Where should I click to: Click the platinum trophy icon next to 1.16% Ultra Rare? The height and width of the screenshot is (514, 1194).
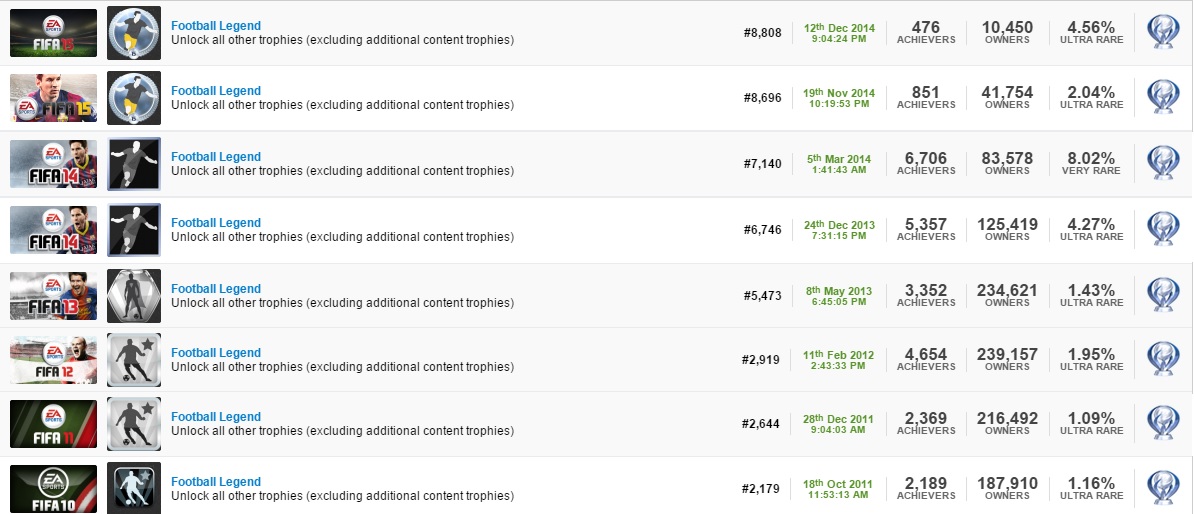click(x=1163, y=489)
